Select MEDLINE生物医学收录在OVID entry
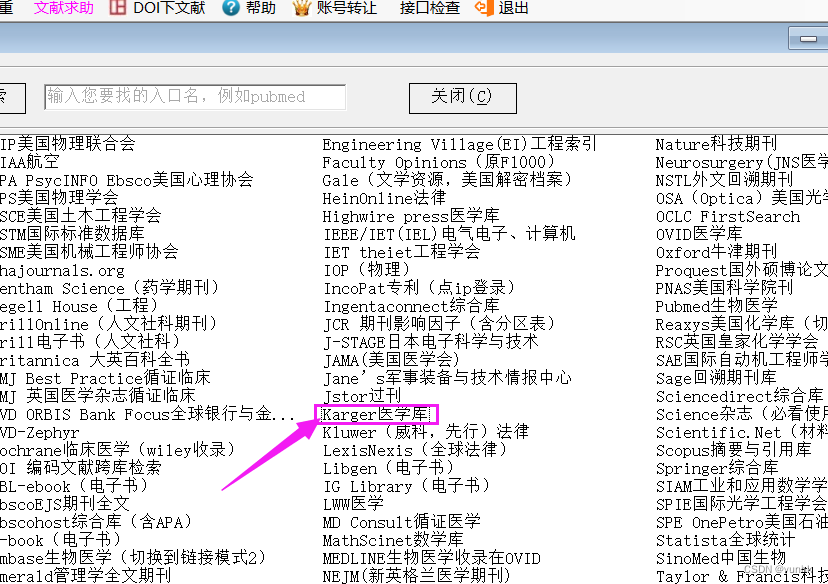828x584 pixels. tap(431, 558)
